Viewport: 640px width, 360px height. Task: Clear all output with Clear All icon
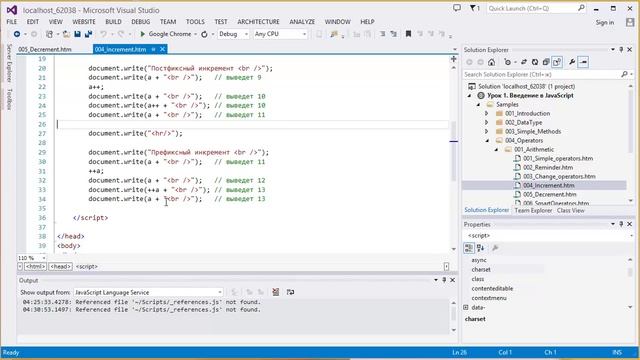(276, 292)
